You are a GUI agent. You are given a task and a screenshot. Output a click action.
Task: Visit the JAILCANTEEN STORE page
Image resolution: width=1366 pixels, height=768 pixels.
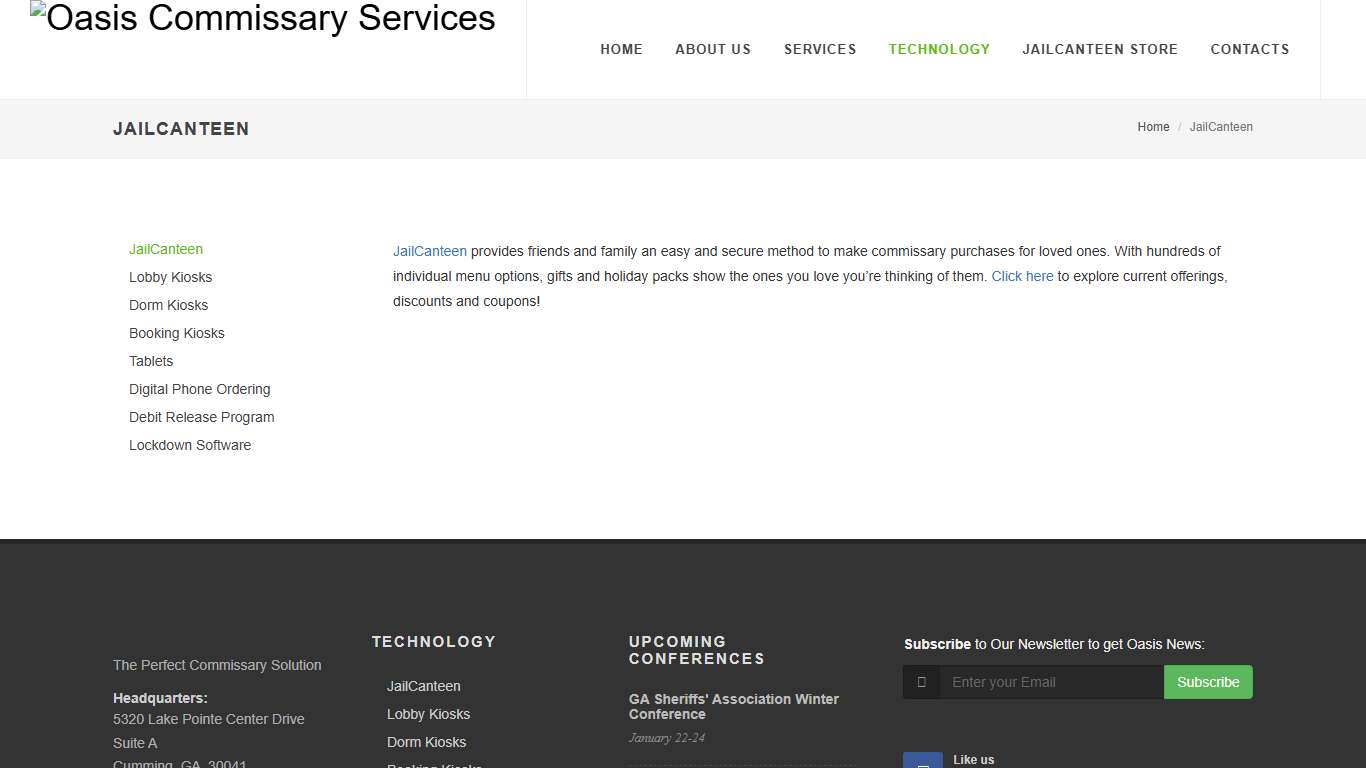click(x=1100, y=49)
